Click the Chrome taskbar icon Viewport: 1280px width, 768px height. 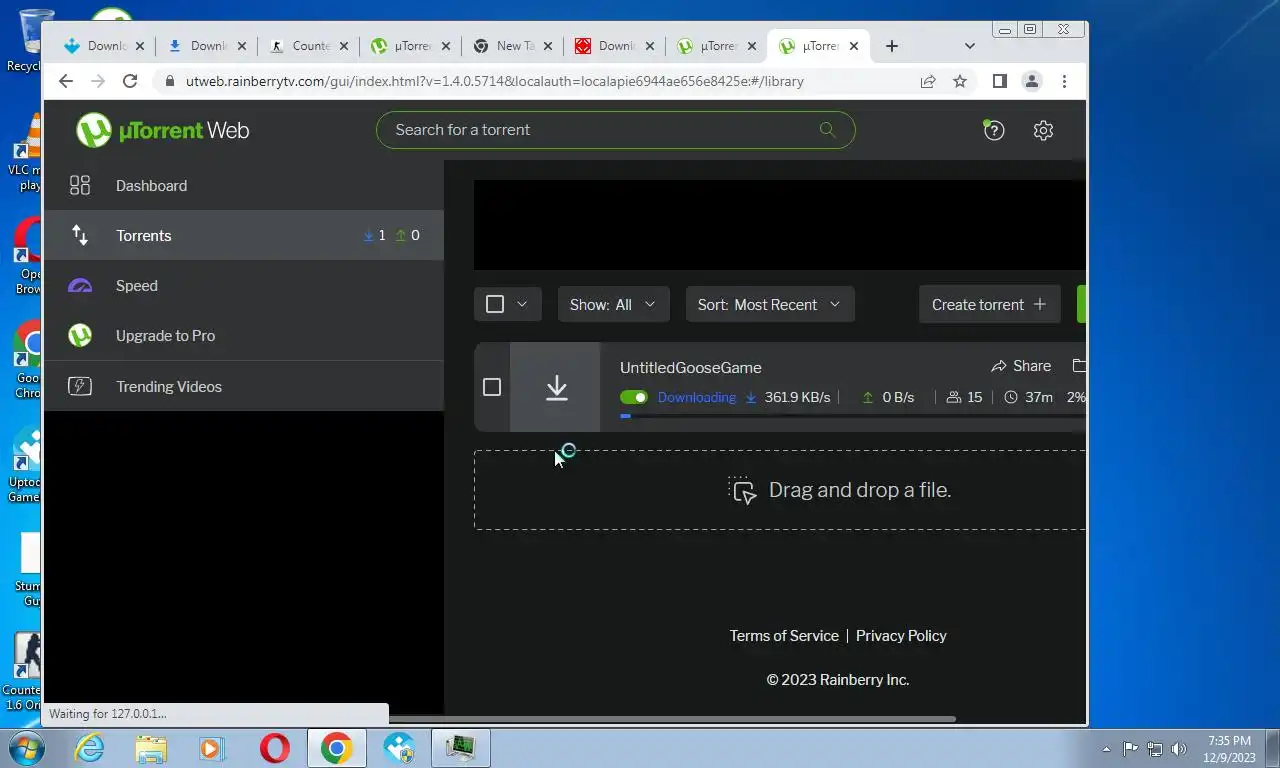click(336, 748)
